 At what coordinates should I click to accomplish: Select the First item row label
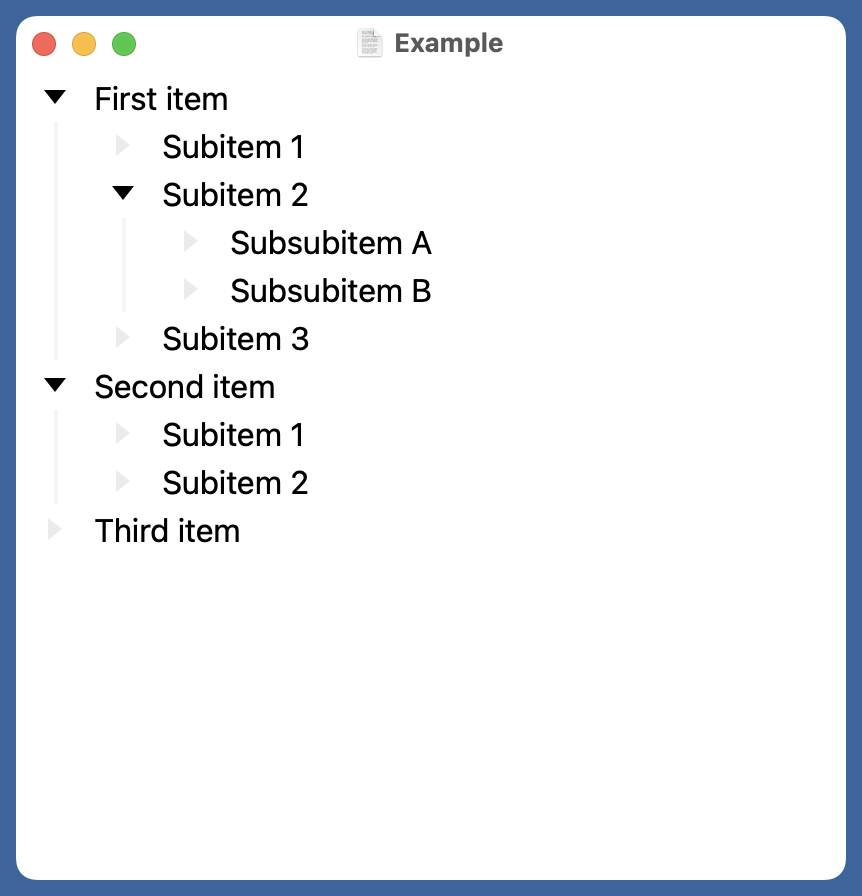click(161, 99)
